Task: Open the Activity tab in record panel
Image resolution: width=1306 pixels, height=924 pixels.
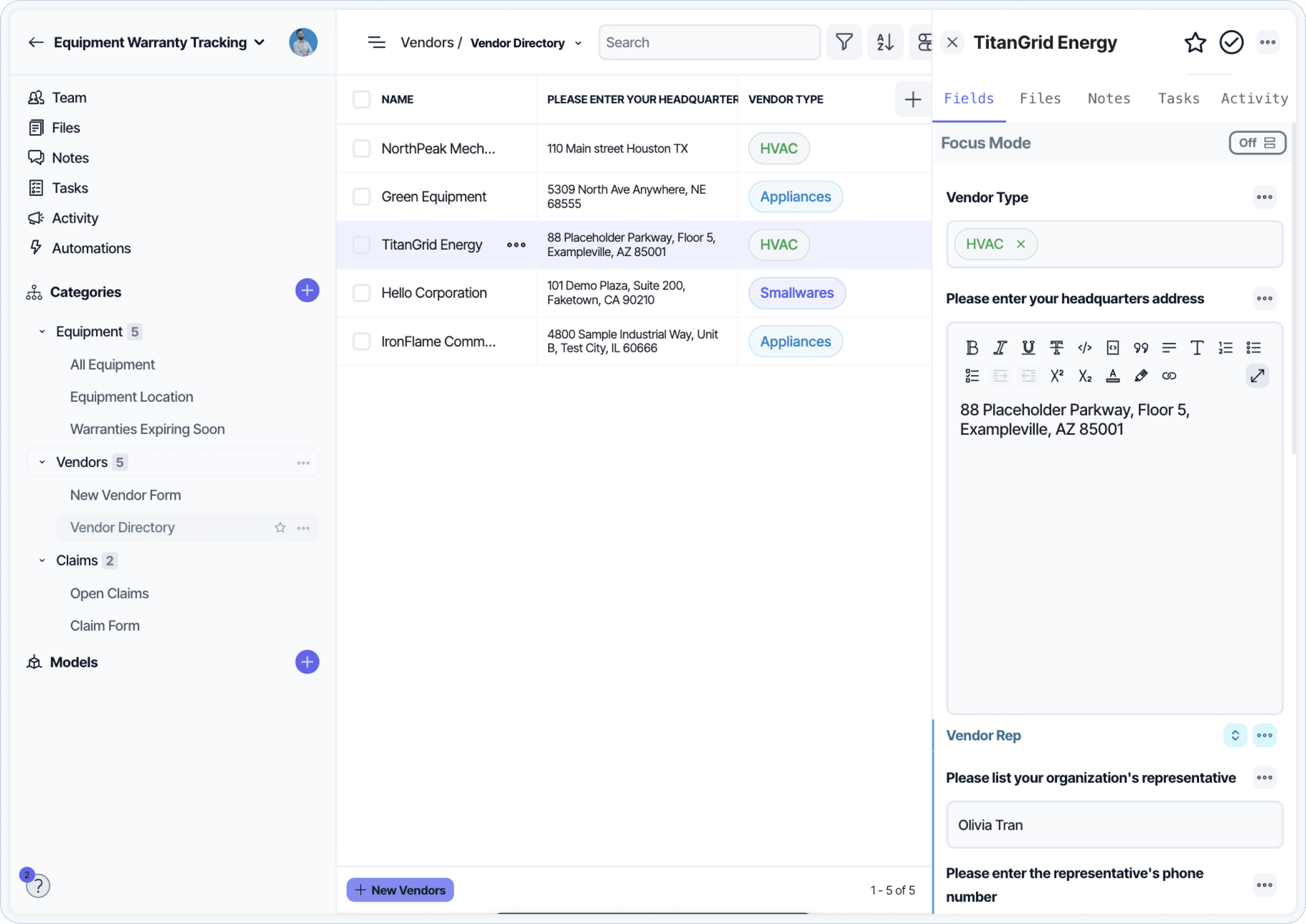Action: coord(1254,98)
